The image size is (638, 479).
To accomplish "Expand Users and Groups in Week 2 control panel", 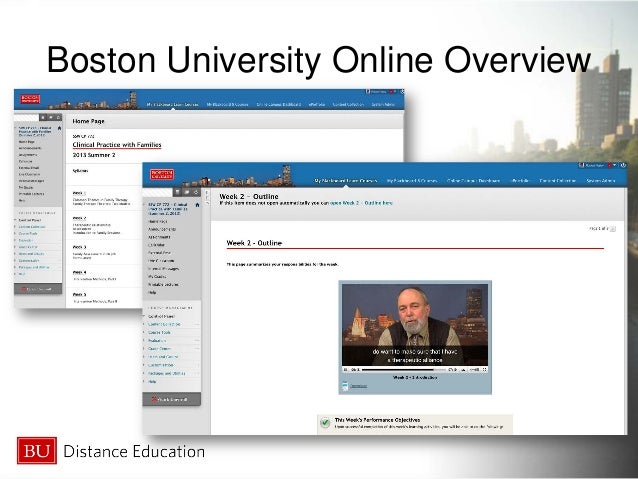I will [x=163, y=357].
